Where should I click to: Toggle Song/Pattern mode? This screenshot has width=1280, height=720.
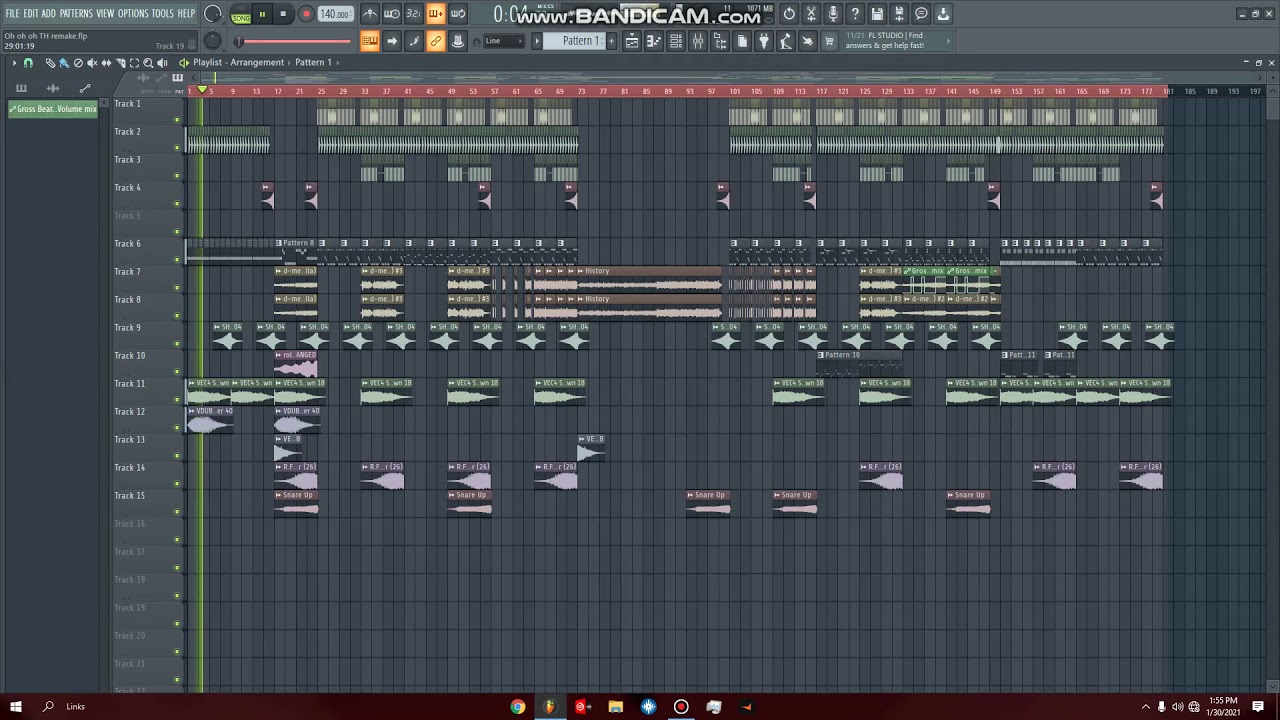tap(241, 14)
